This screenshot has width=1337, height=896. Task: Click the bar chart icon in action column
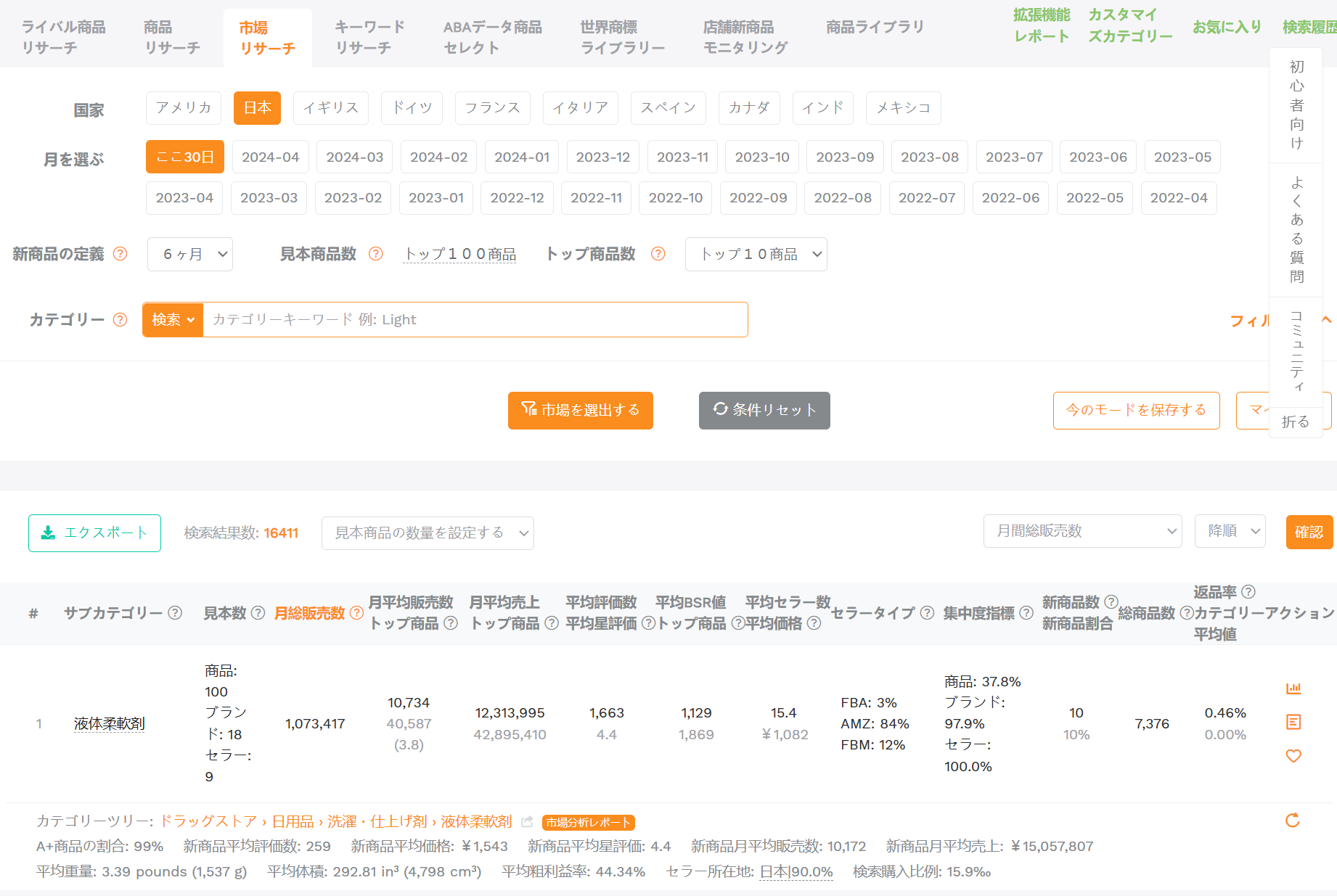tap(1293, 689)
